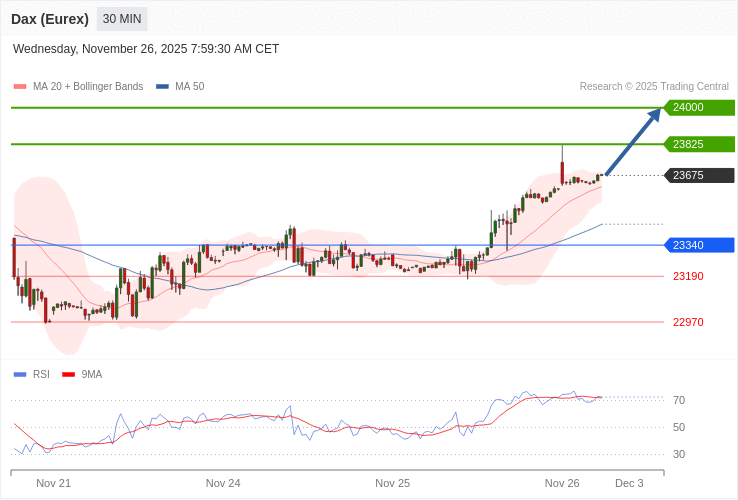Click the red 22970 support level label
Viewport: 738px width, 500px height.
(x=688, y=323)
